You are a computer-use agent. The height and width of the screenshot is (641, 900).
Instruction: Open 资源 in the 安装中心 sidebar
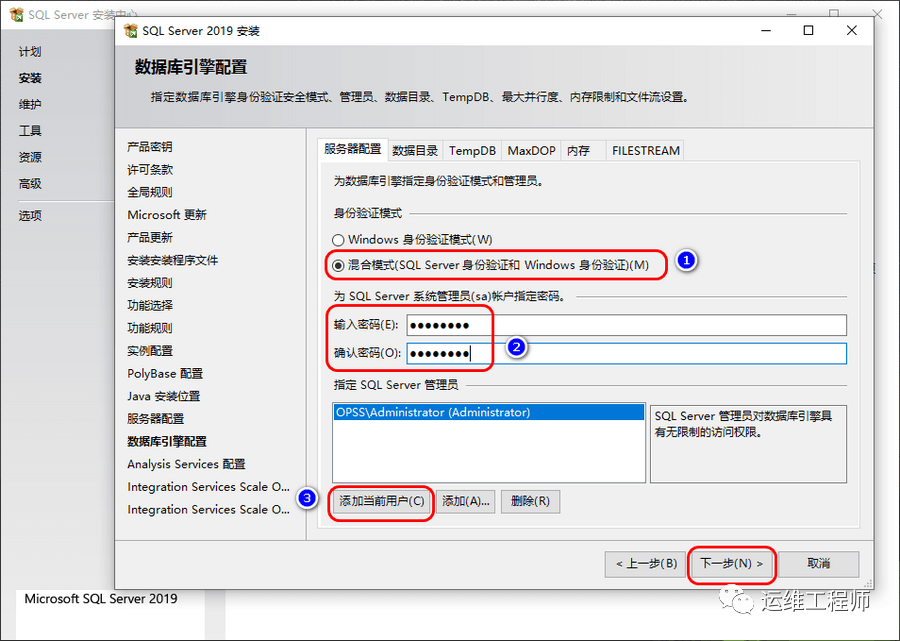coord(30,157)
